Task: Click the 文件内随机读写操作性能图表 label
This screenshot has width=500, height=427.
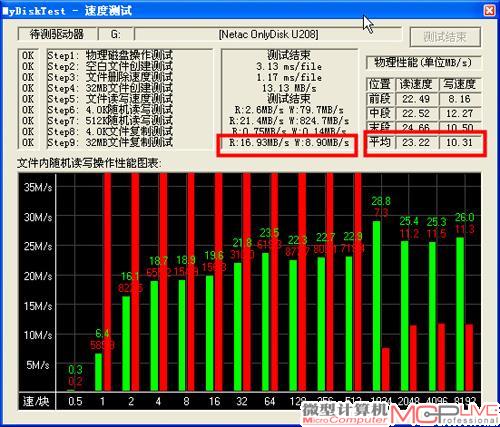Action: pos(89,164)
